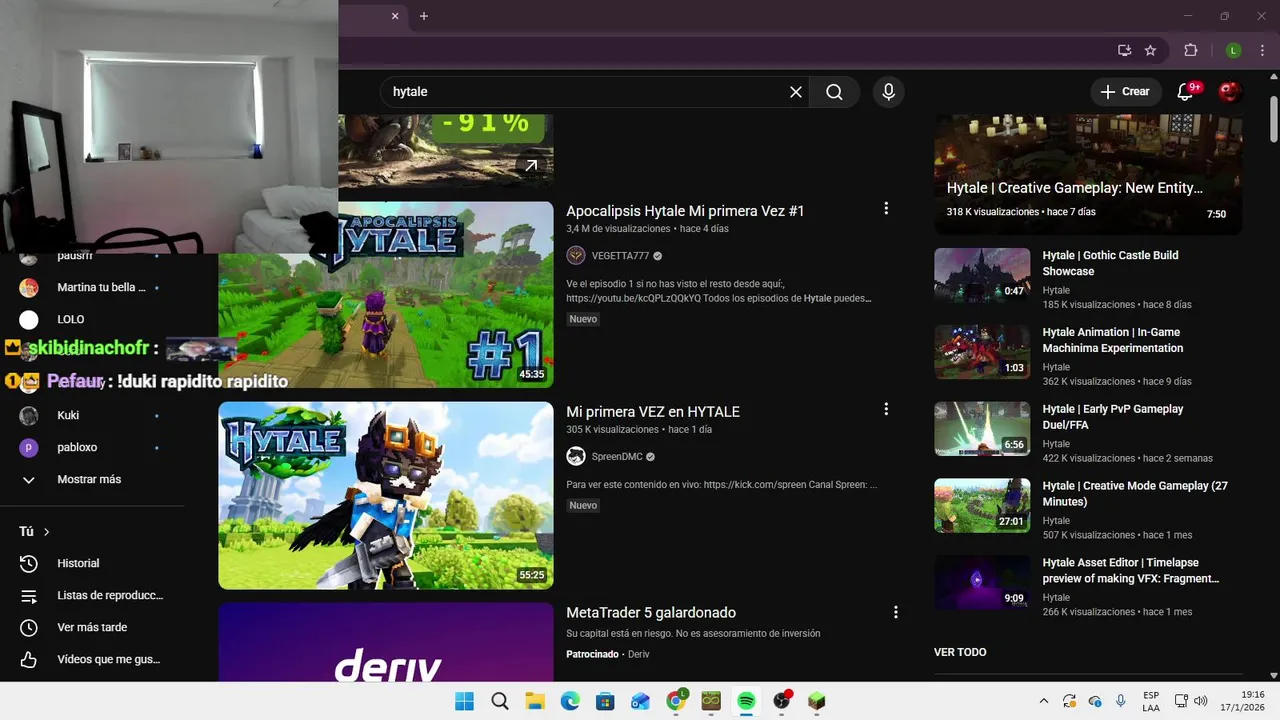The height and width of the screenshot is (720, 1280).
Task: Open Spotify from taskbar
Action: click(746, 701)
